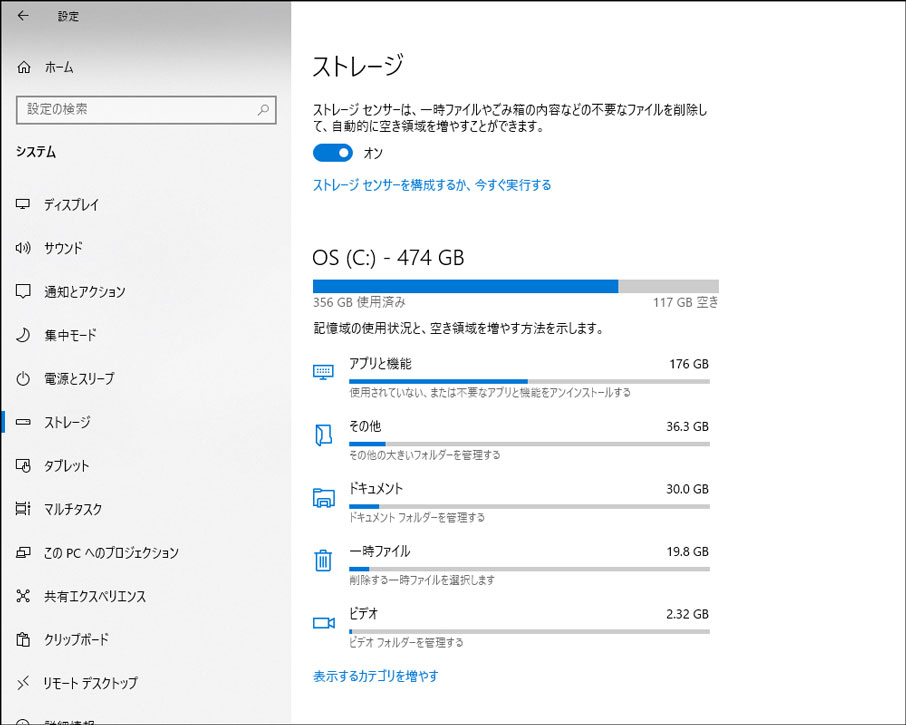Select the ディスプレイ monitor icon

(x=23, y=205)
